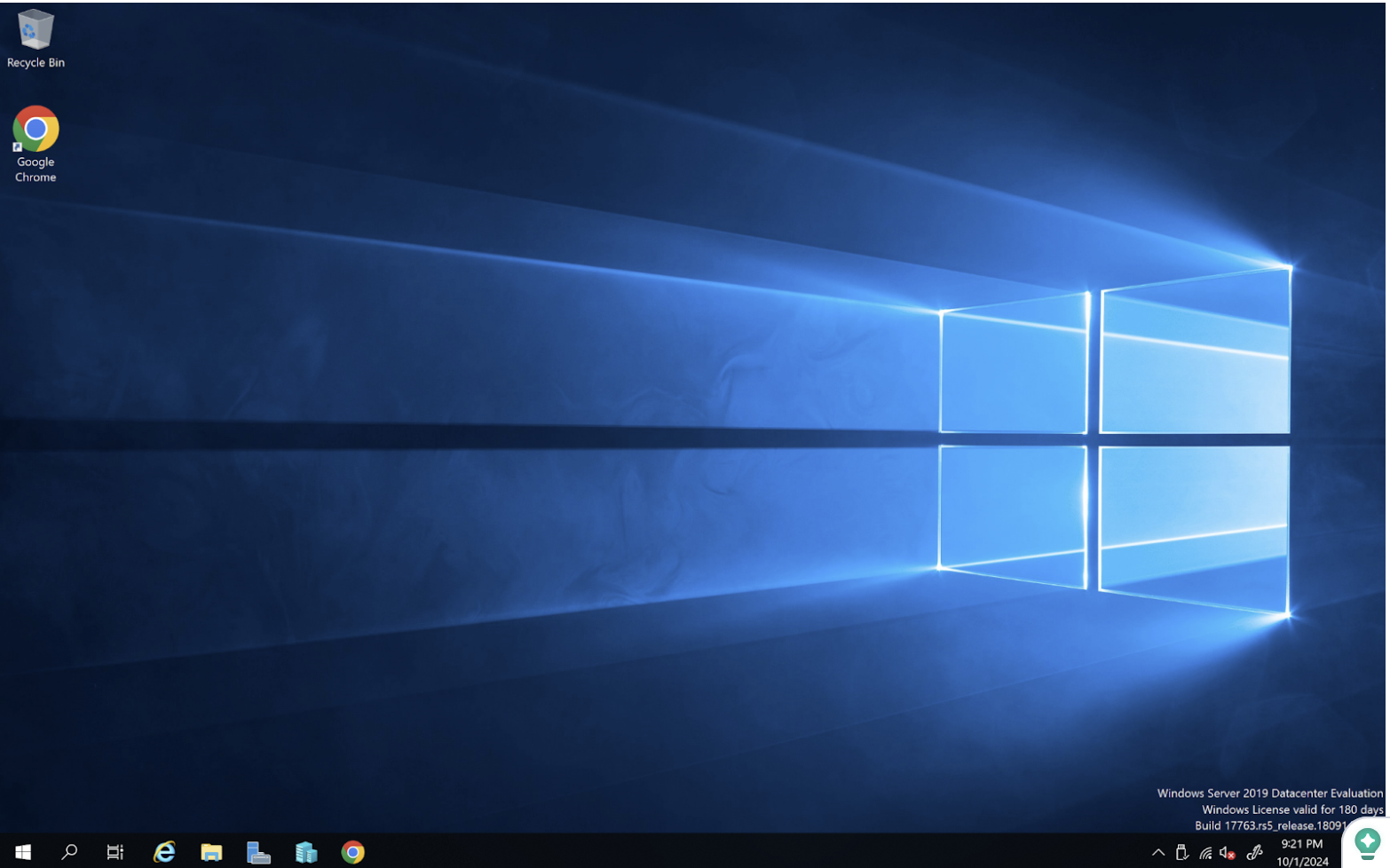Screen dimensions: 1390x868
Task: Click the "Google Chrome" label text
Action: point(36,170)
